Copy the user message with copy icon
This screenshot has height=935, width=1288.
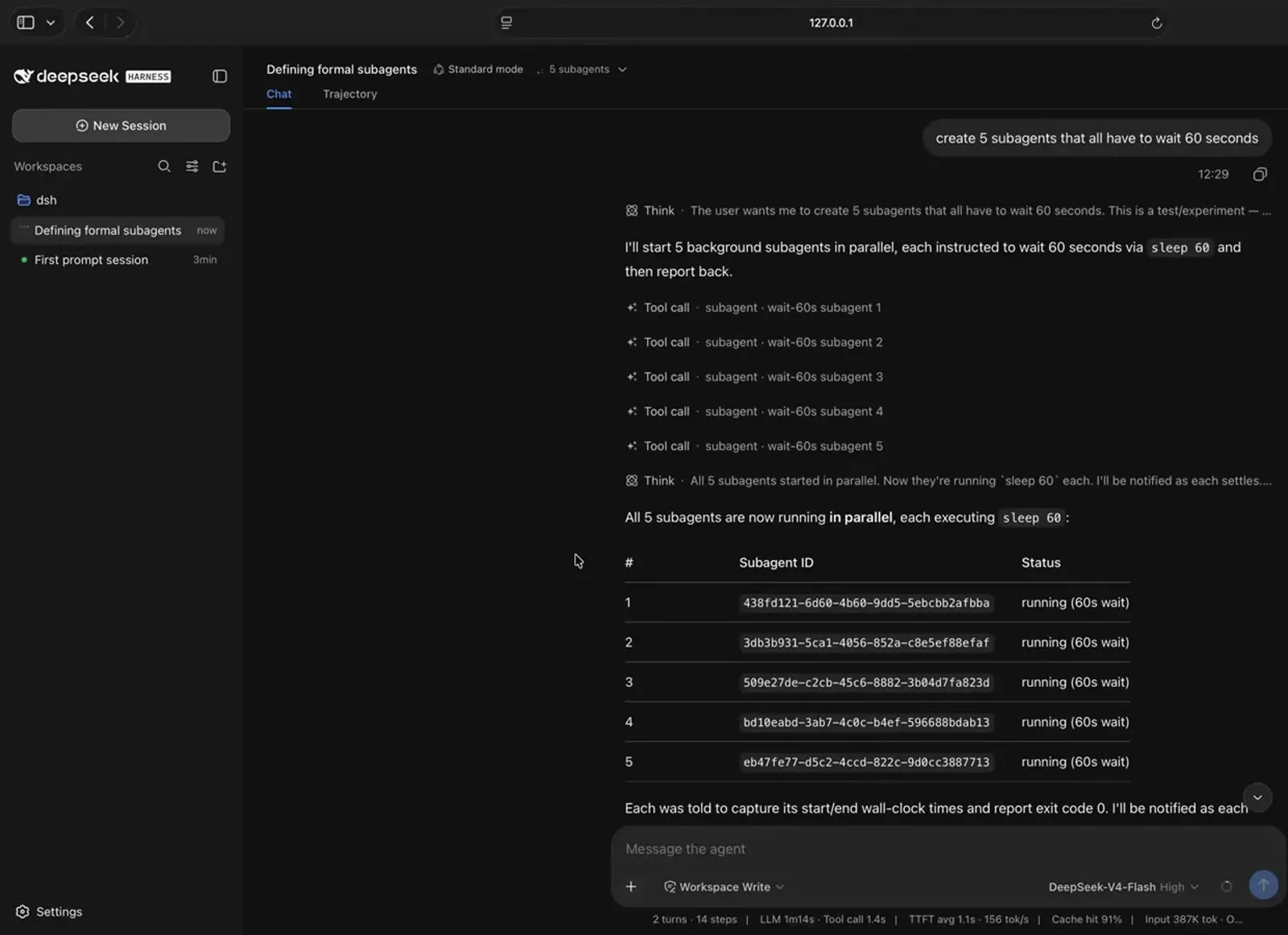(x=1260, y=175)
